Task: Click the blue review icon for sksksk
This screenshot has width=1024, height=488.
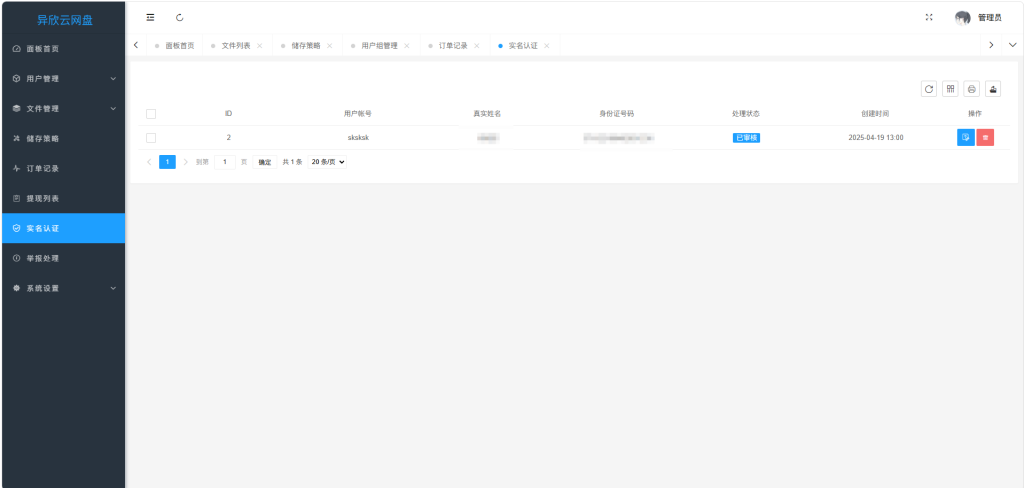Action: click(966, 137)
